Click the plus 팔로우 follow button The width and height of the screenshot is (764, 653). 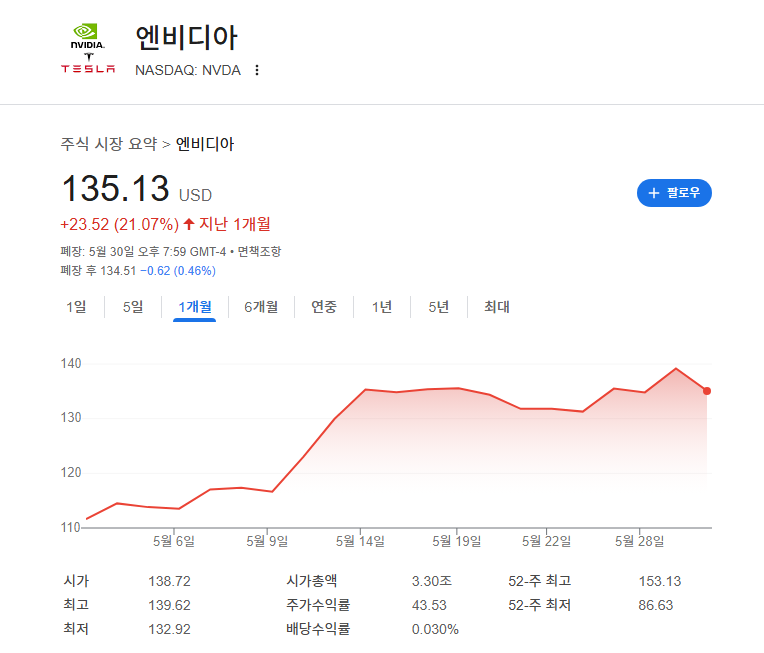(x=674, y=193)
